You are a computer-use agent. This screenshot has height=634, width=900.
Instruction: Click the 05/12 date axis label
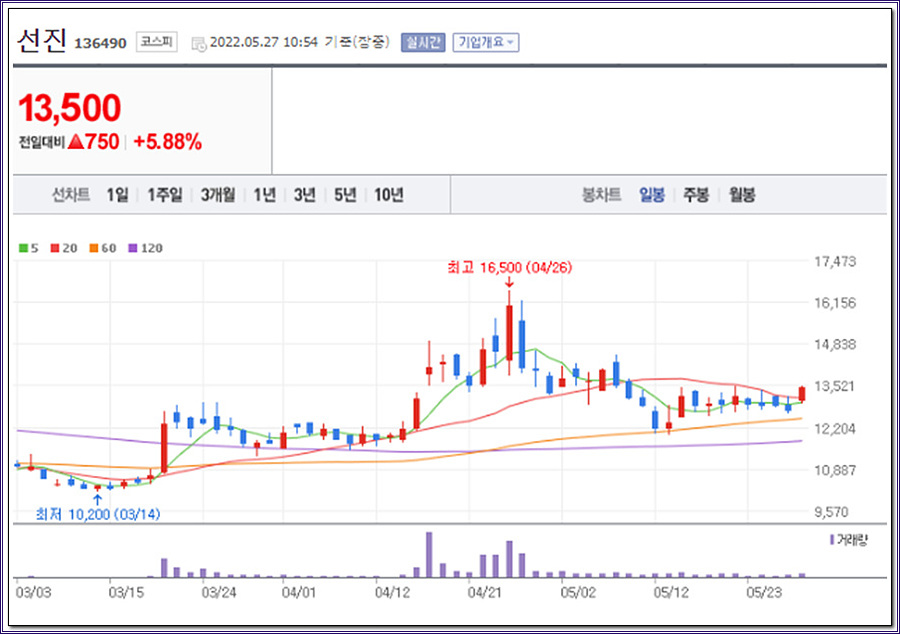click(671, 592)
